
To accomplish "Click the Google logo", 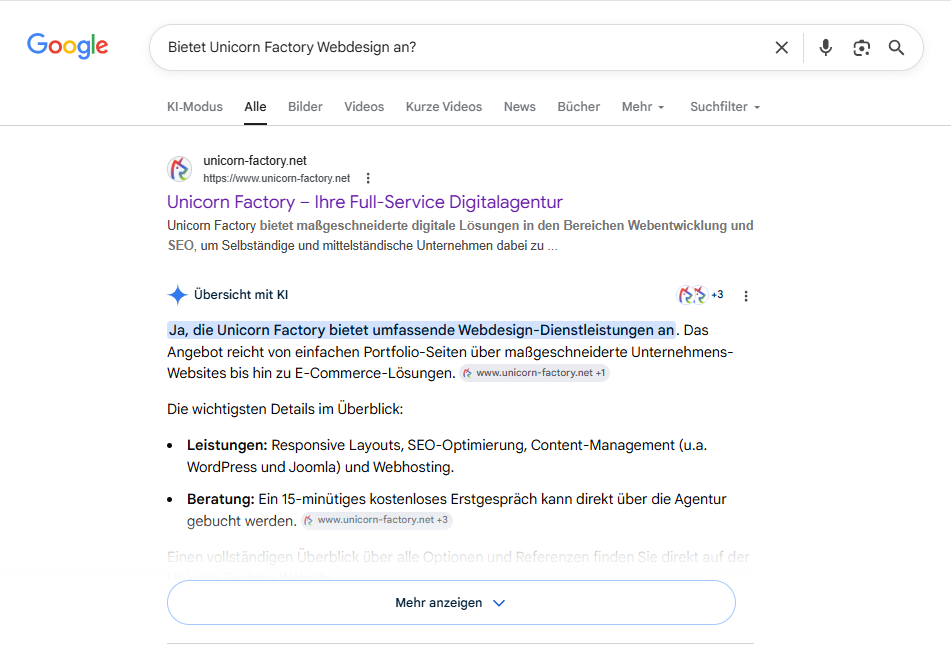I will point(67,46).
